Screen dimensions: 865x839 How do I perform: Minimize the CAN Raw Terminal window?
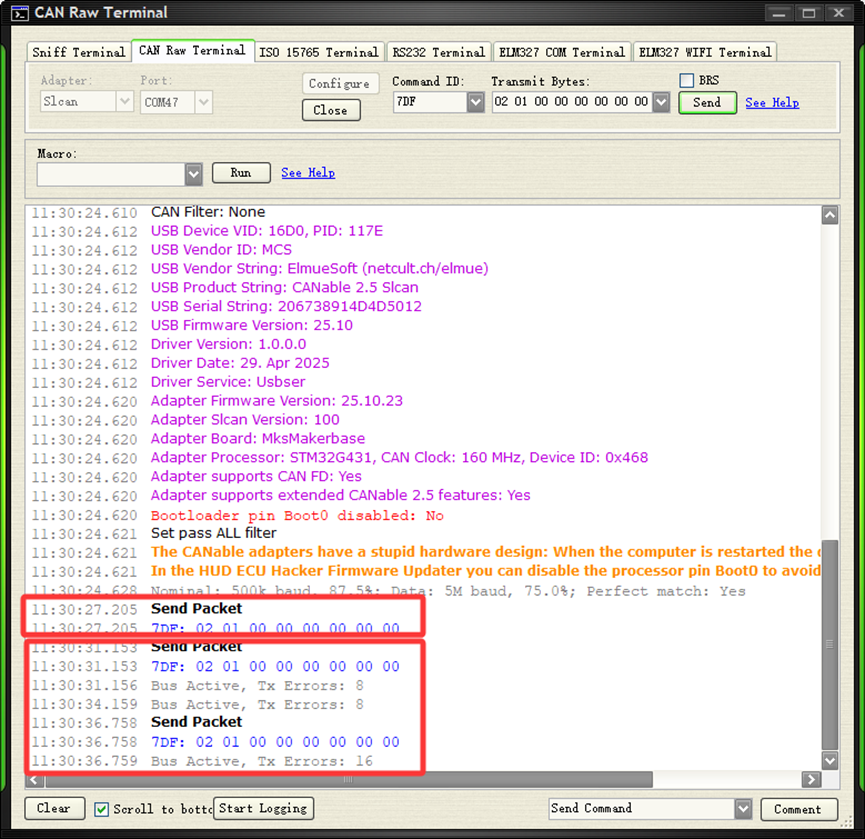778,13
